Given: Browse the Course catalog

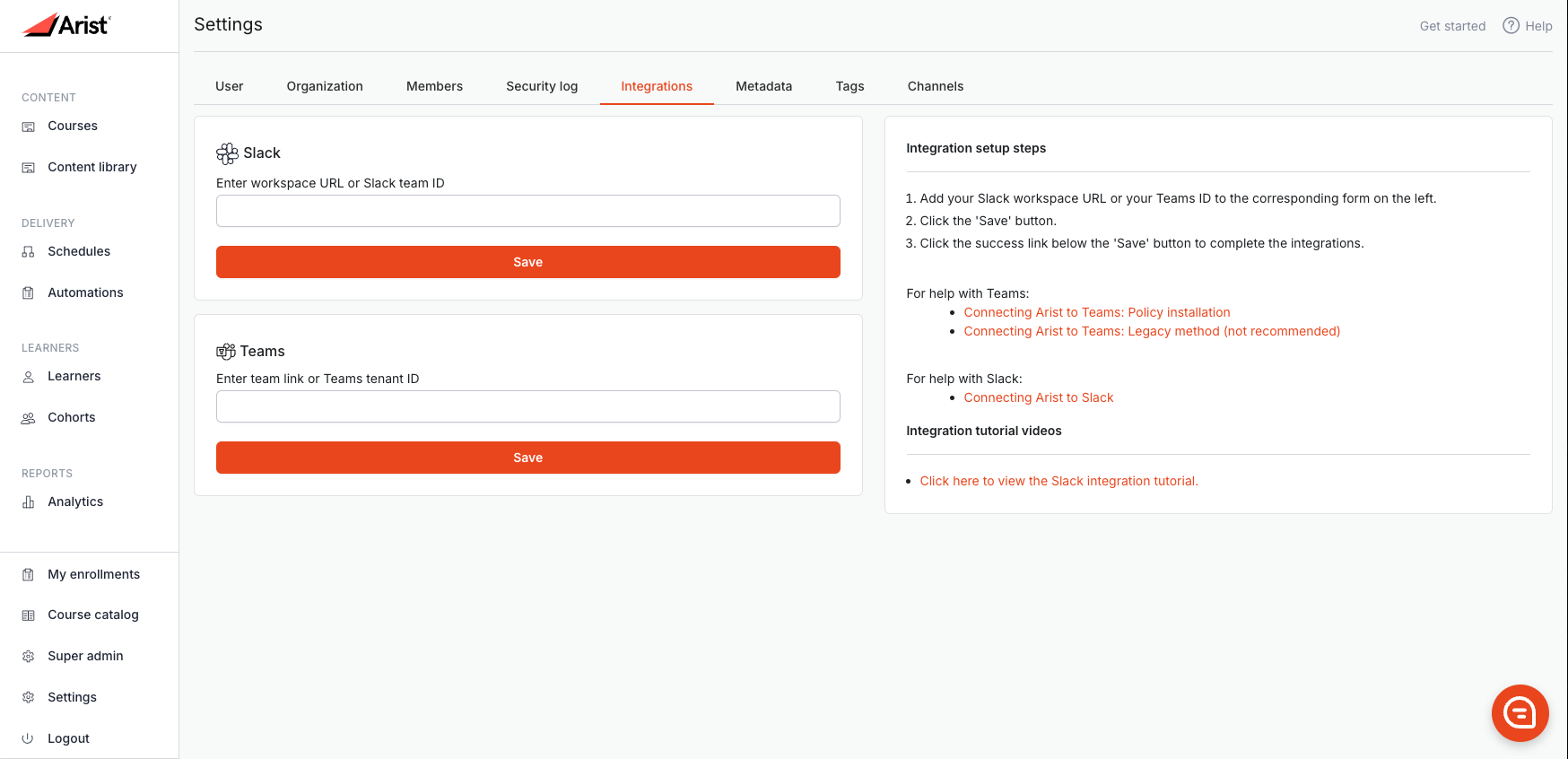Looking at the screenshot, I should 93,615.
